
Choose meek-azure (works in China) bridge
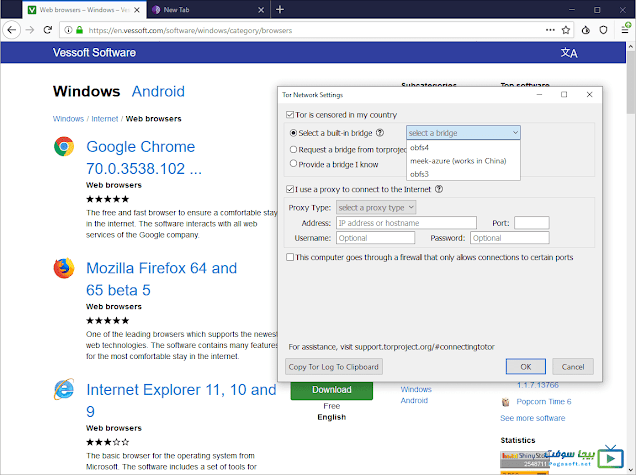[x=463, y=161]
